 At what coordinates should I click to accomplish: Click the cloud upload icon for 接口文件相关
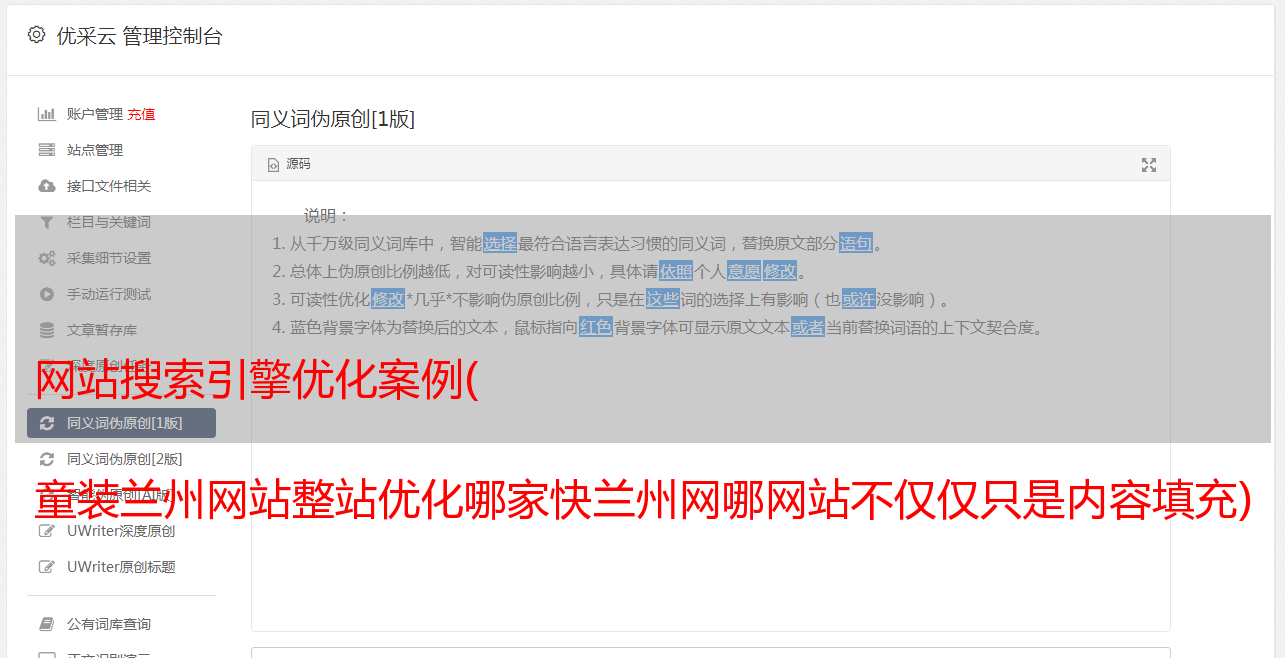[x=46, y=186]
